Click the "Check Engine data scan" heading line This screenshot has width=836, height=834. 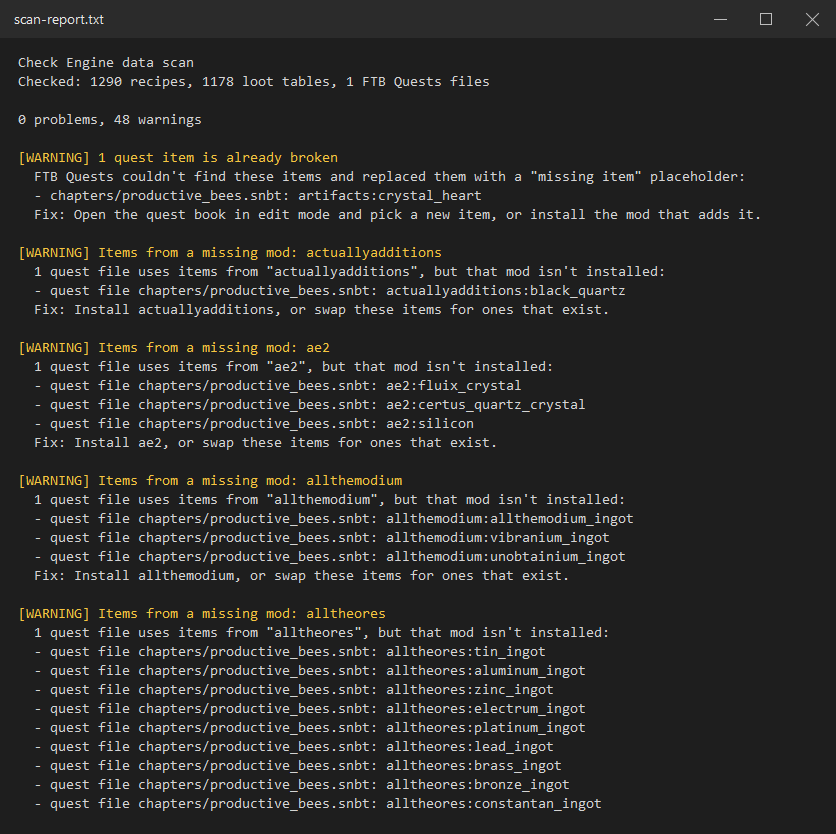tap(106, 62)
